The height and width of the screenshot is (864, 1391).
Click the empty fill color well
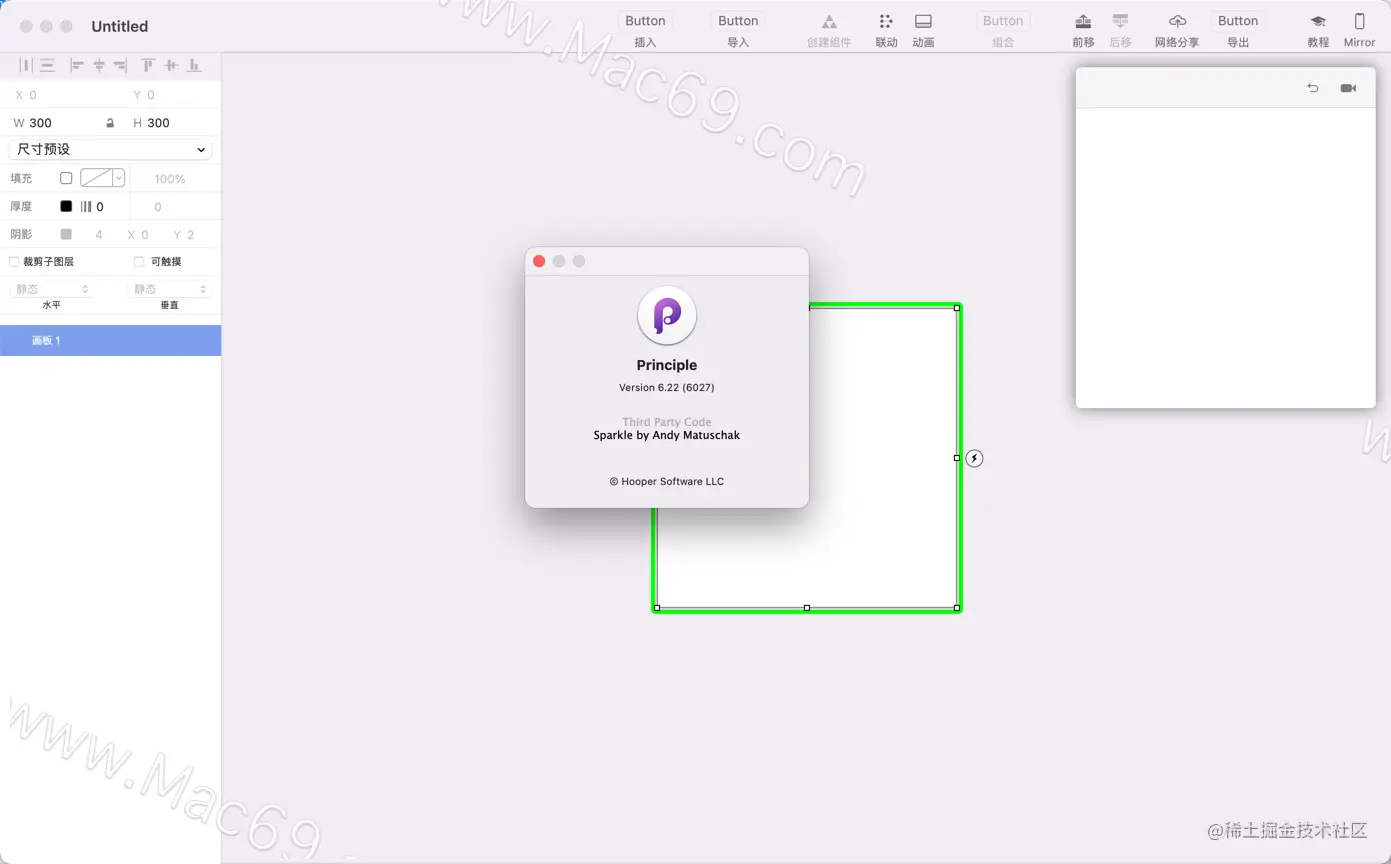coord(96,178)
